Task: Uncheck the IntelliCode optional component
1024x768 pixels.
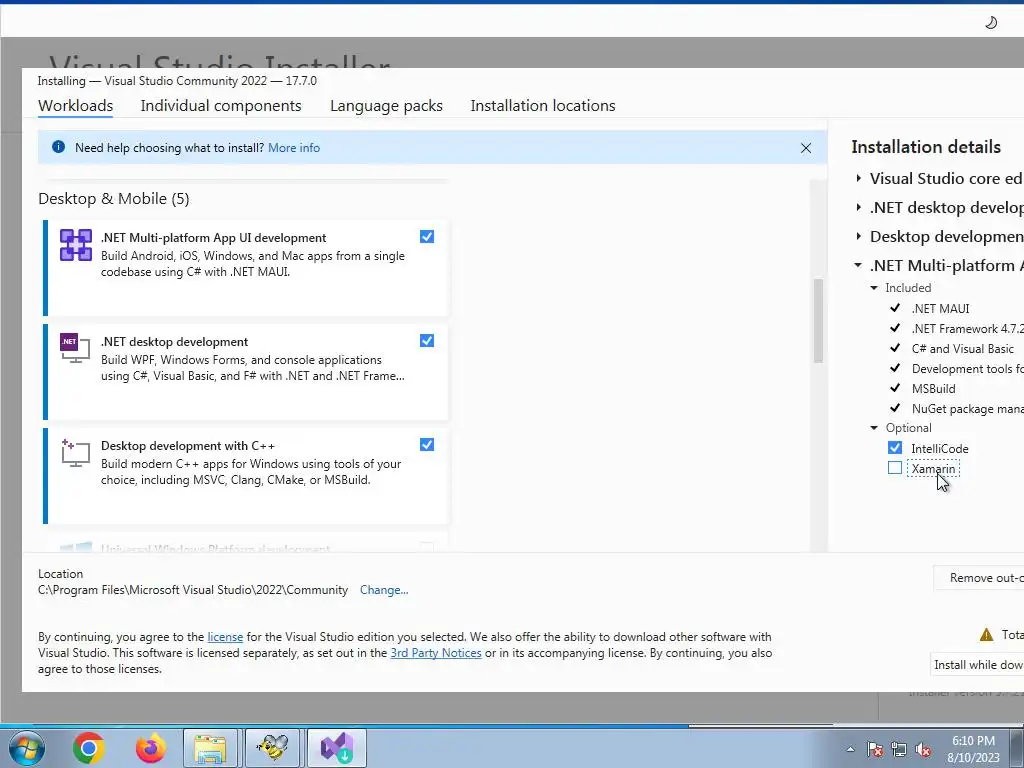Action: [x=895, y=447]
